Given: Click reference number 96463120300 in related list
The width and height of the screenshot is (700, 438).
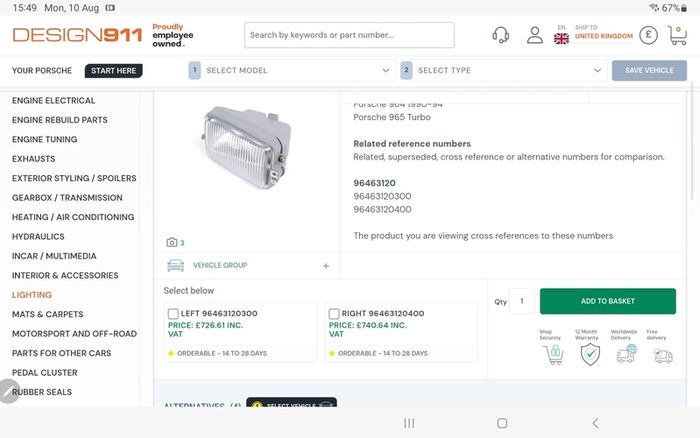Looking at the screenshot, I should click(x=382, y=196).
